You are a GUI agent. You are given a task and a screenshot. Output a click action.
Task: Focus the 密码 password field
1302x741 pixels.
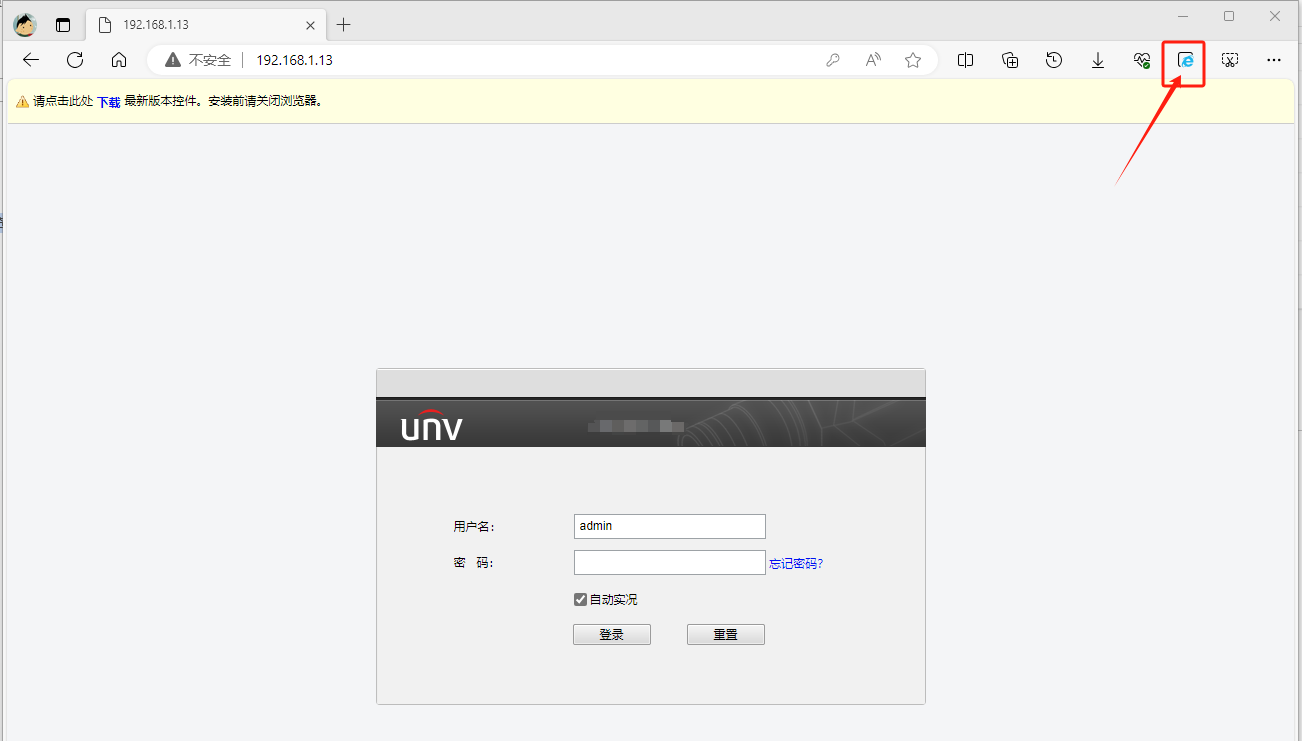coord(670,562)
